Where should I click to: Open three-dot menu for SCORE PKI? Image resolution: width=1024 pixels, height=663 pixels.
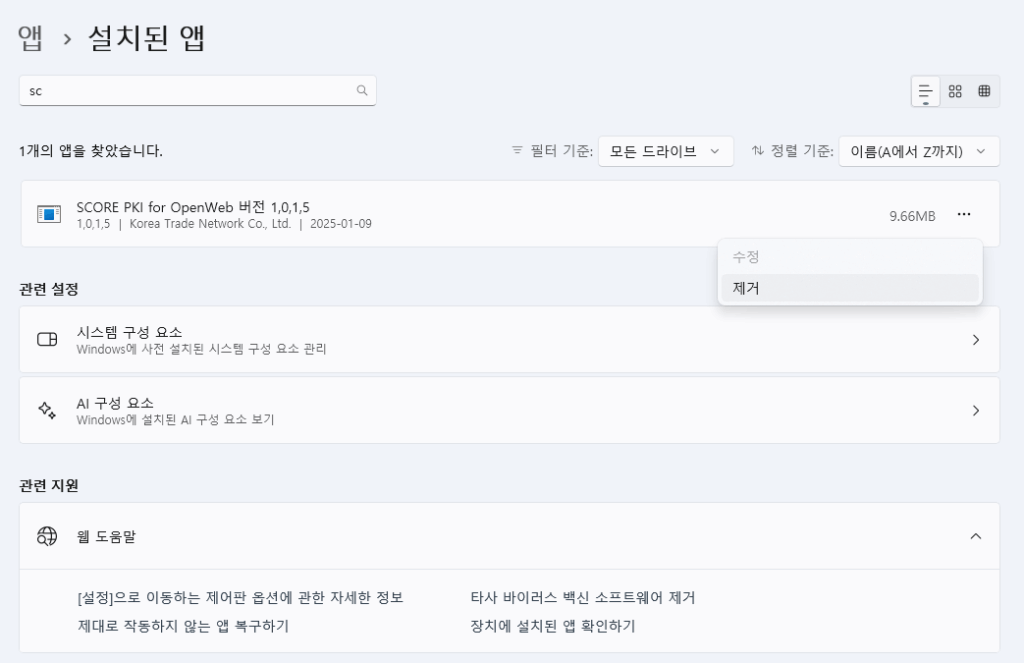point(964,214)
